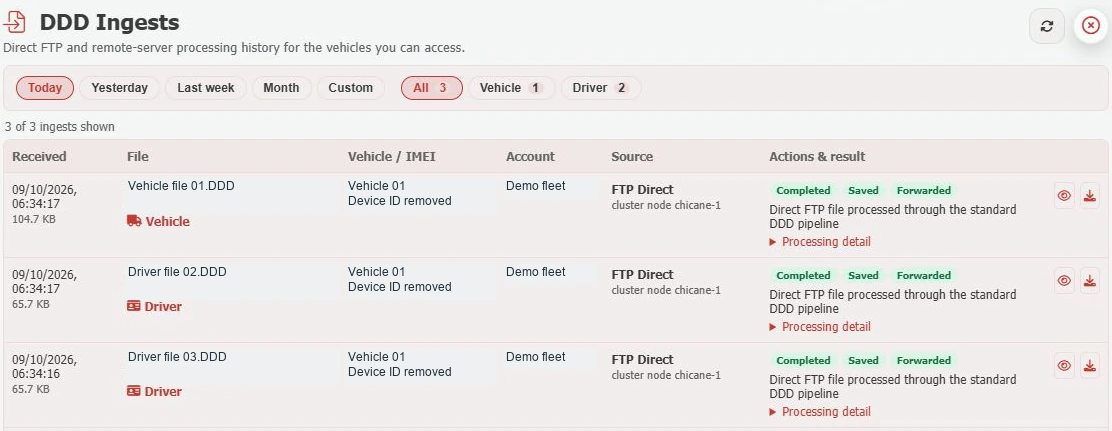Filter ingests by Month
The image size is (1112, 431).
(281, 88)
